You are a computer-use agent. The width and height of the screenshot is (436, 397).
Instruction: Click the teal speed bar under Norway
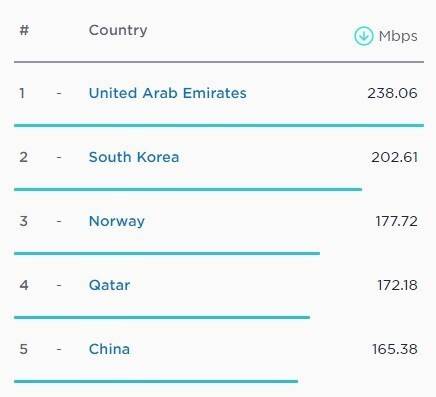(167, 253)
